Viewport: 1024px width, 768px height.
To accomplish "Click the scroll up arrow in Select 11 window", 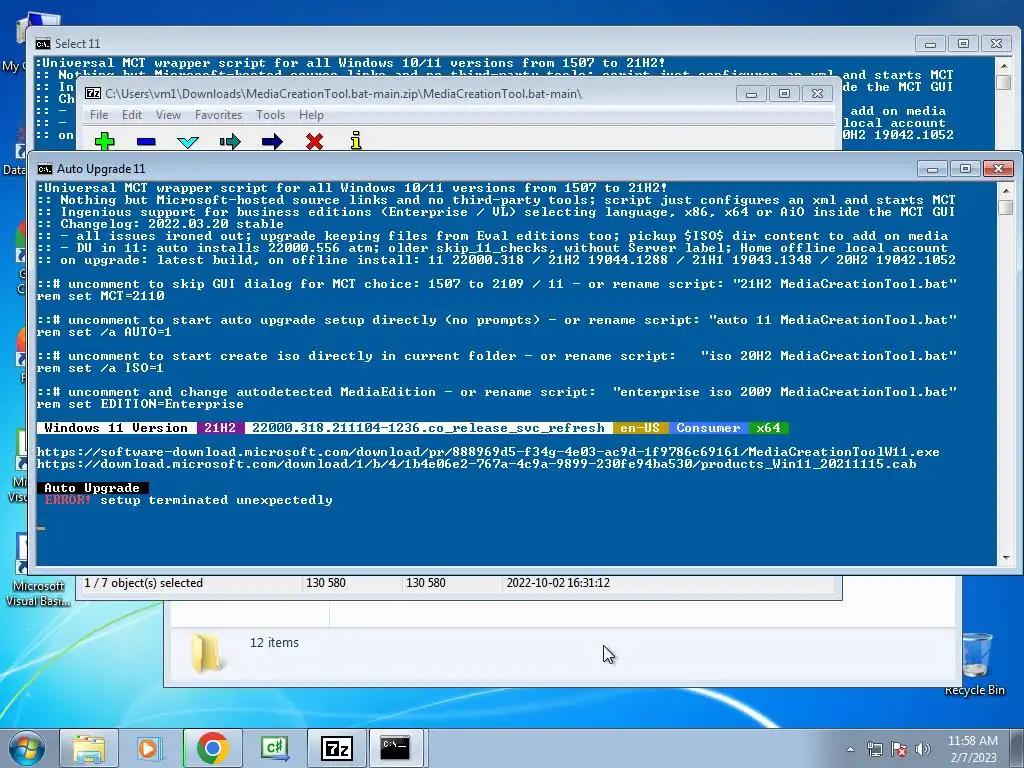I will click(1004, 65).
